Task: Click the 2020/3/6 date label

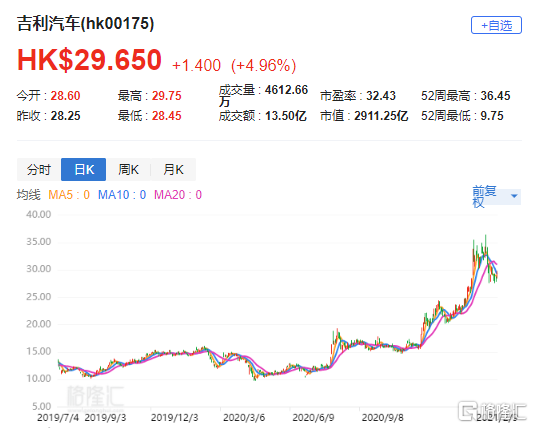Action: [244, 417]
